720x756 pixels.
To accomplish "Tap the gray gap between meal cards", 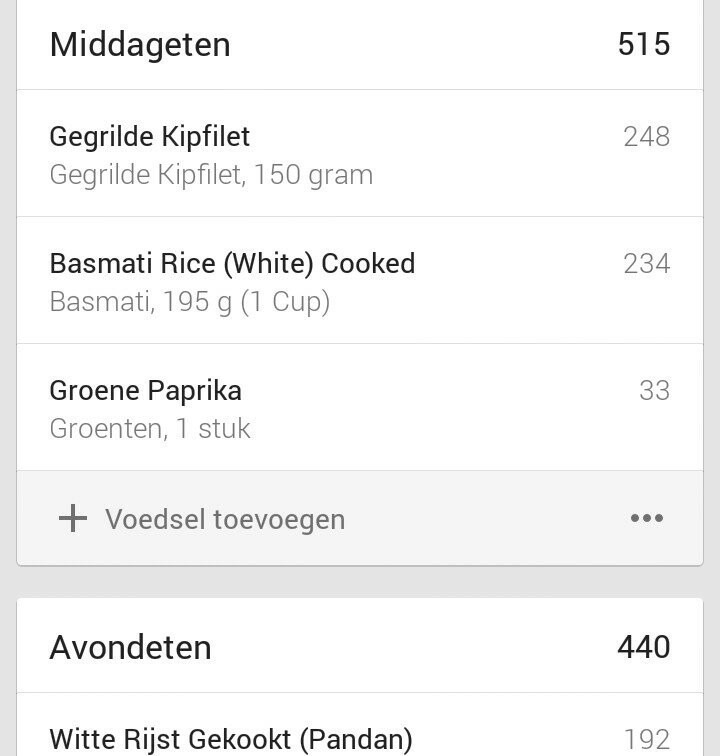I will coord(360,582).
